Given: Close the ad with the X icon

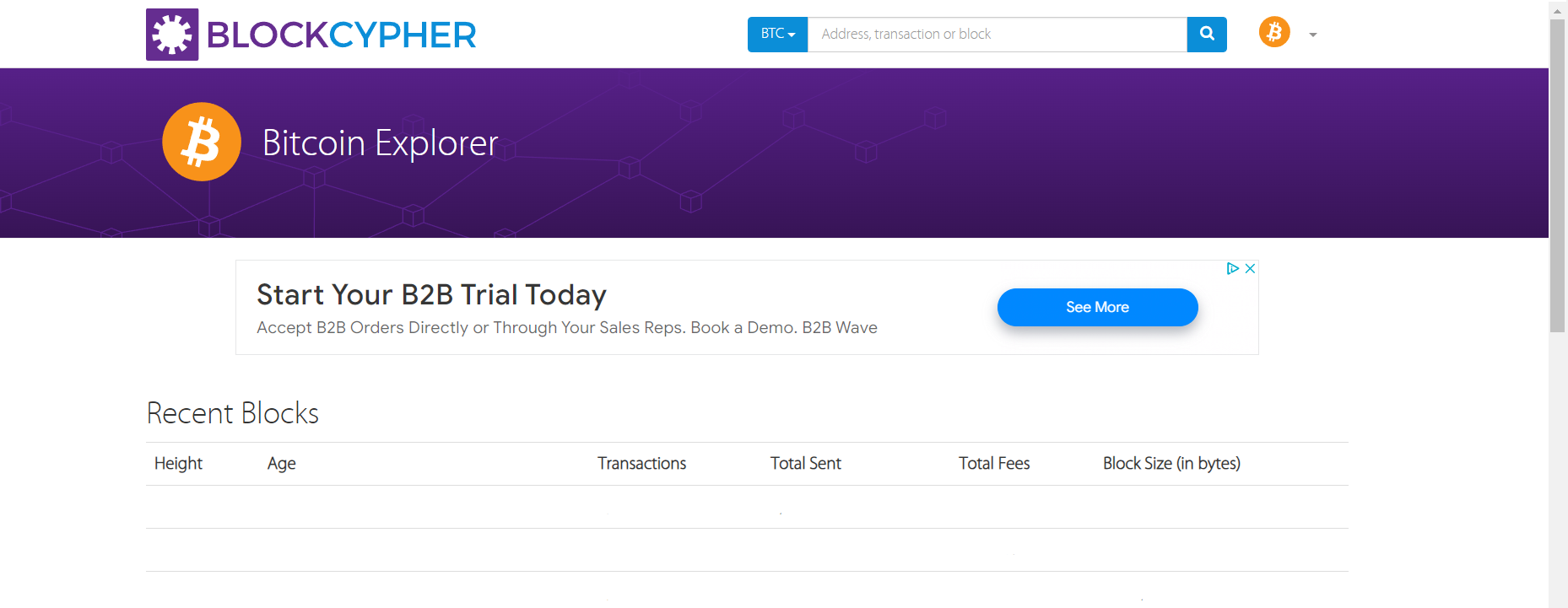Looking at the screenshot, I should pyautogui.click(x=1251, y=268).
